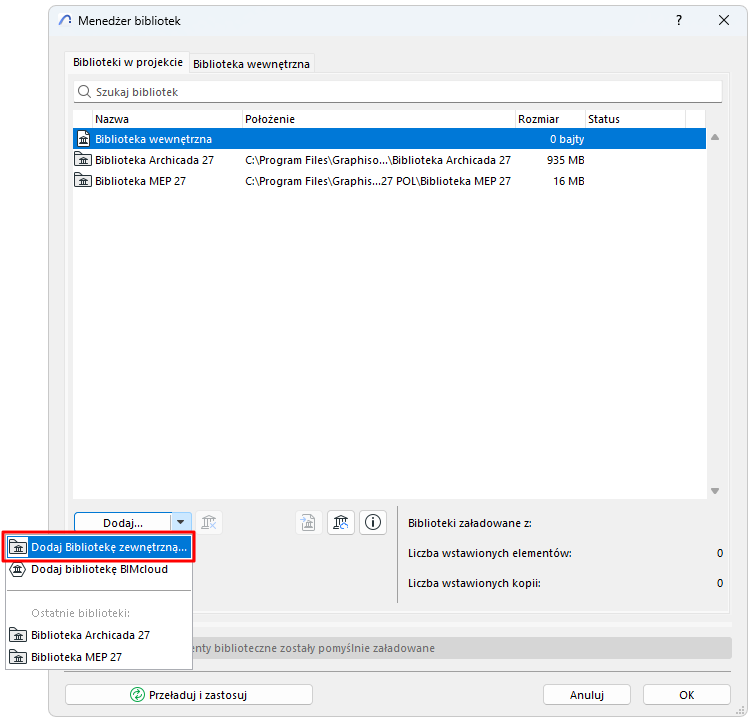Click Przeładuj i zastosuj button
751x720 pixels.
[x=189, y=695]
